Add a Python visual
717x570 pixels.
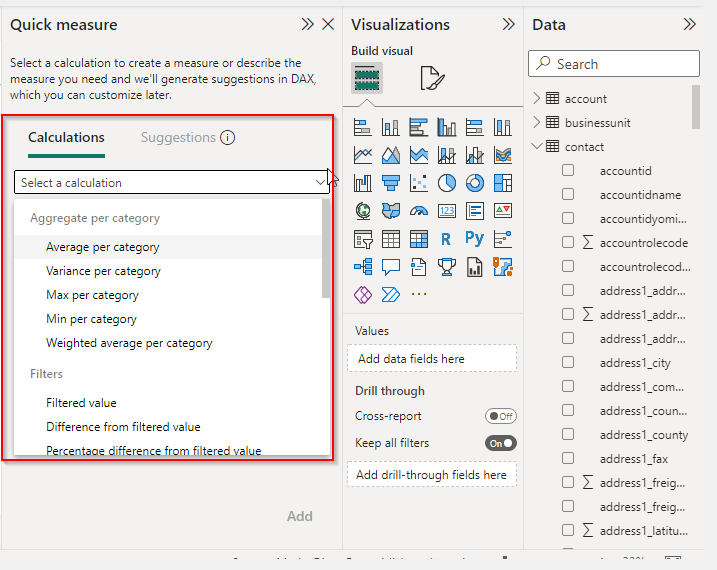(x=475, y=239)
